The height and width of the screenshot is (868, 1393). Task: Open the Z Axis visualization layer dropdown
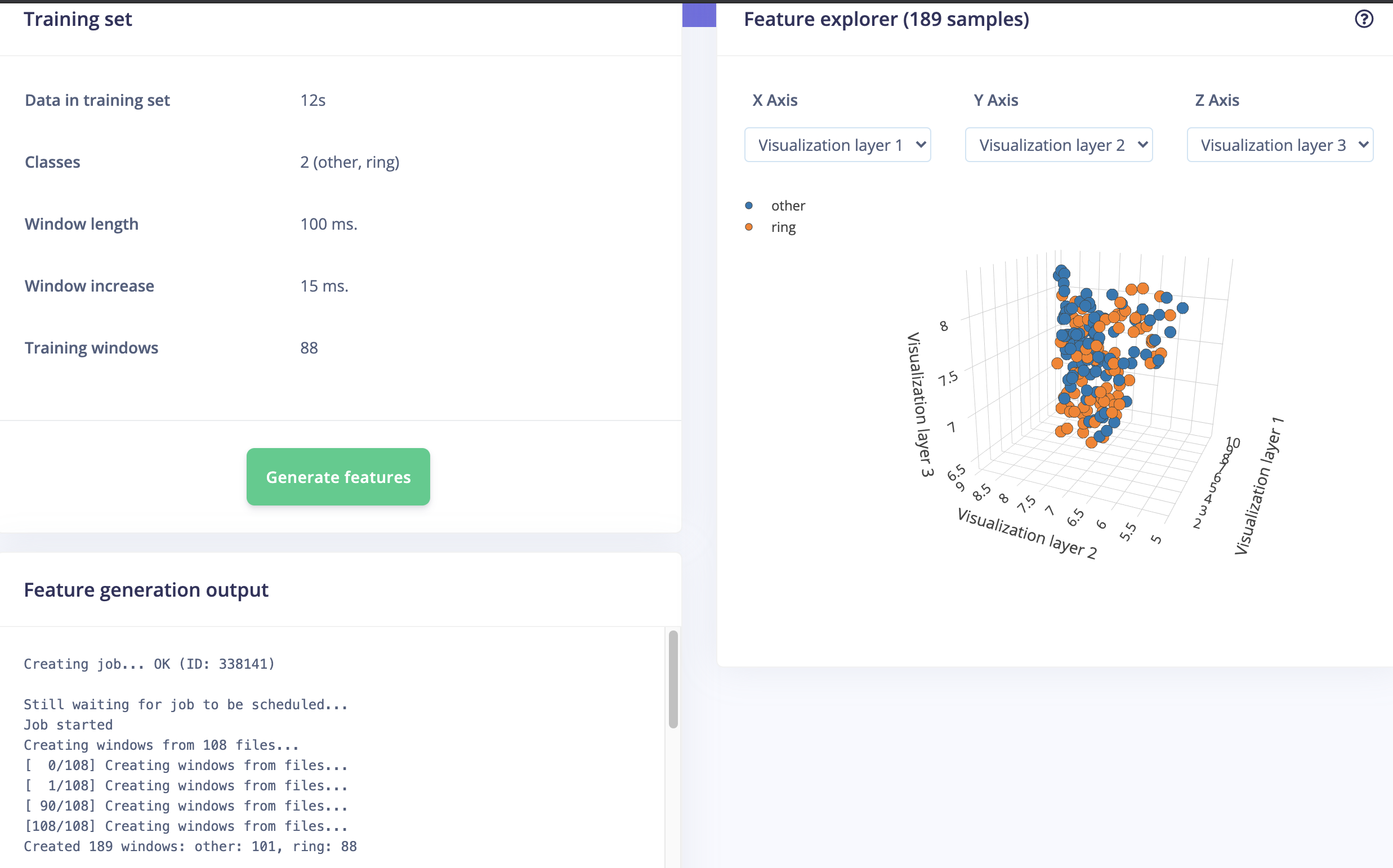[1279, 145]
